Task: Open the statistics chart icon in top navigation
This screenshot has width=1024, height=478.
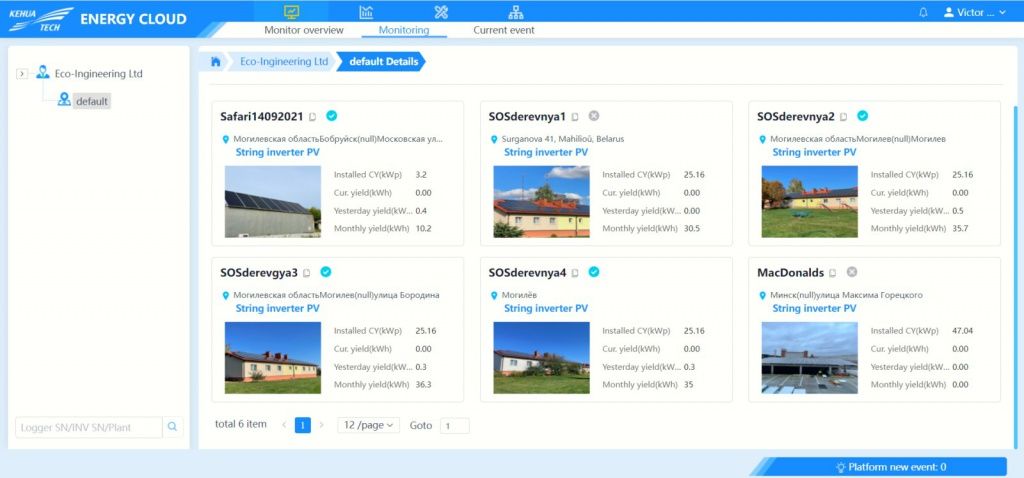Action: (366, 12)
